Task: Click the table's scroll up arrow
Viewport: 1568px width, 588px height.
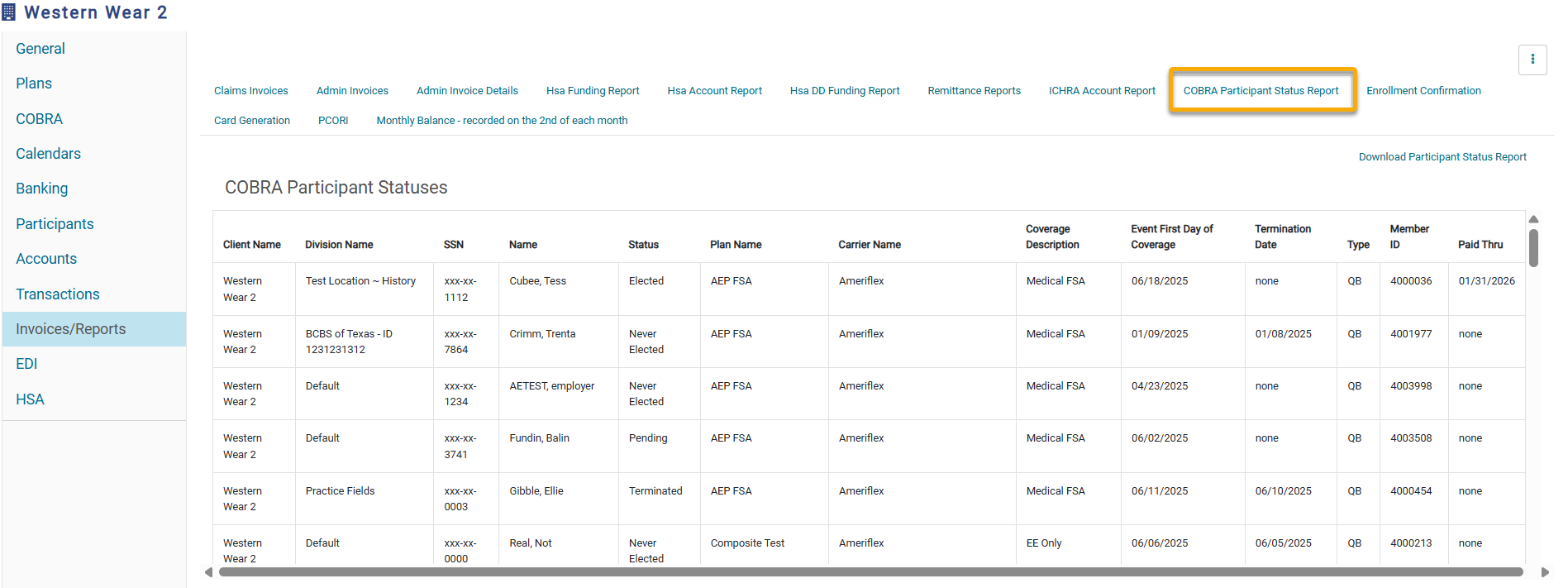Action: point(1533,220)
